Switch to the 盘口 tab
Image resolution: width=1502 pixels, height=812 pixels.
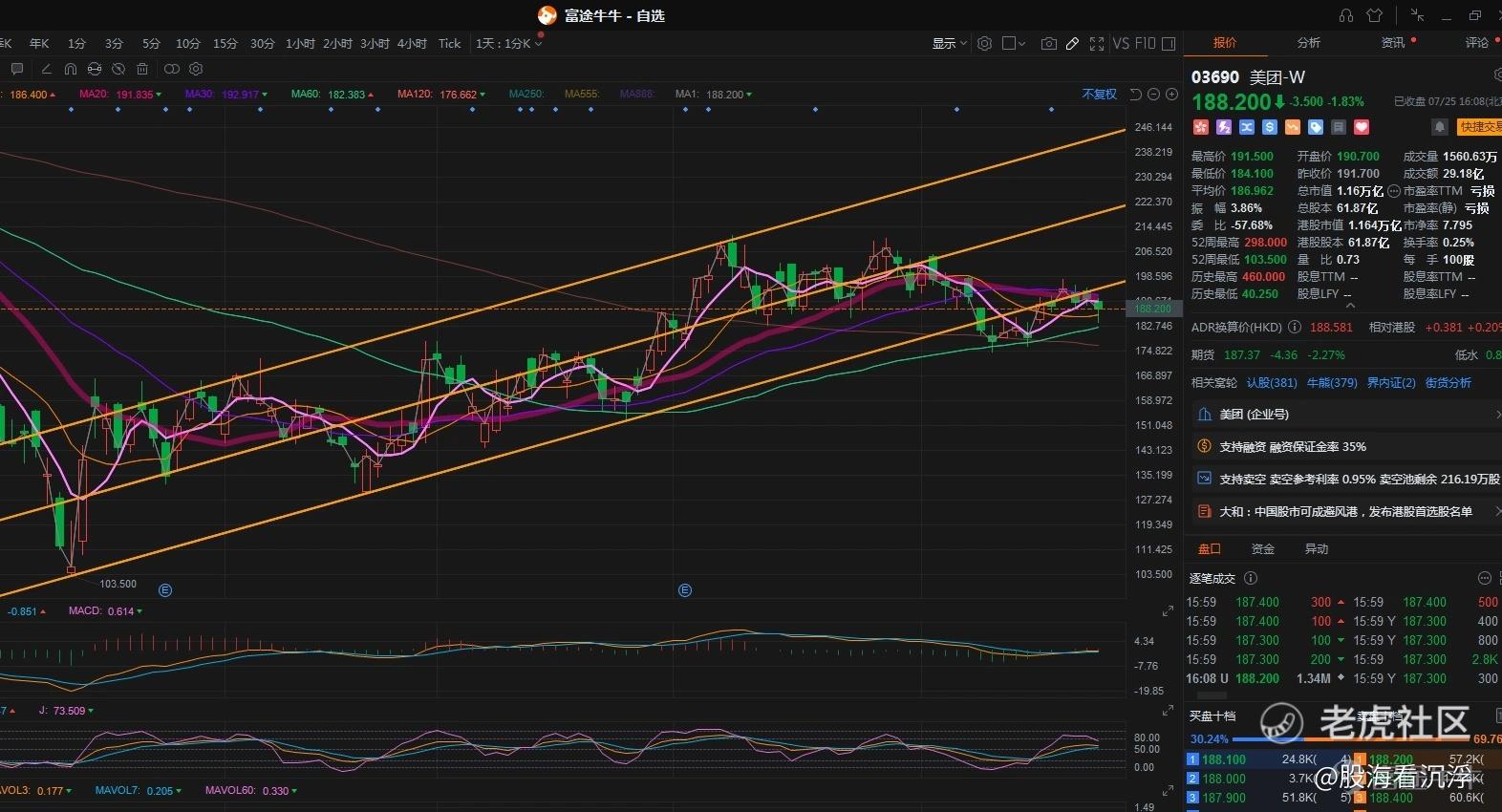(x=1210, y=548)
